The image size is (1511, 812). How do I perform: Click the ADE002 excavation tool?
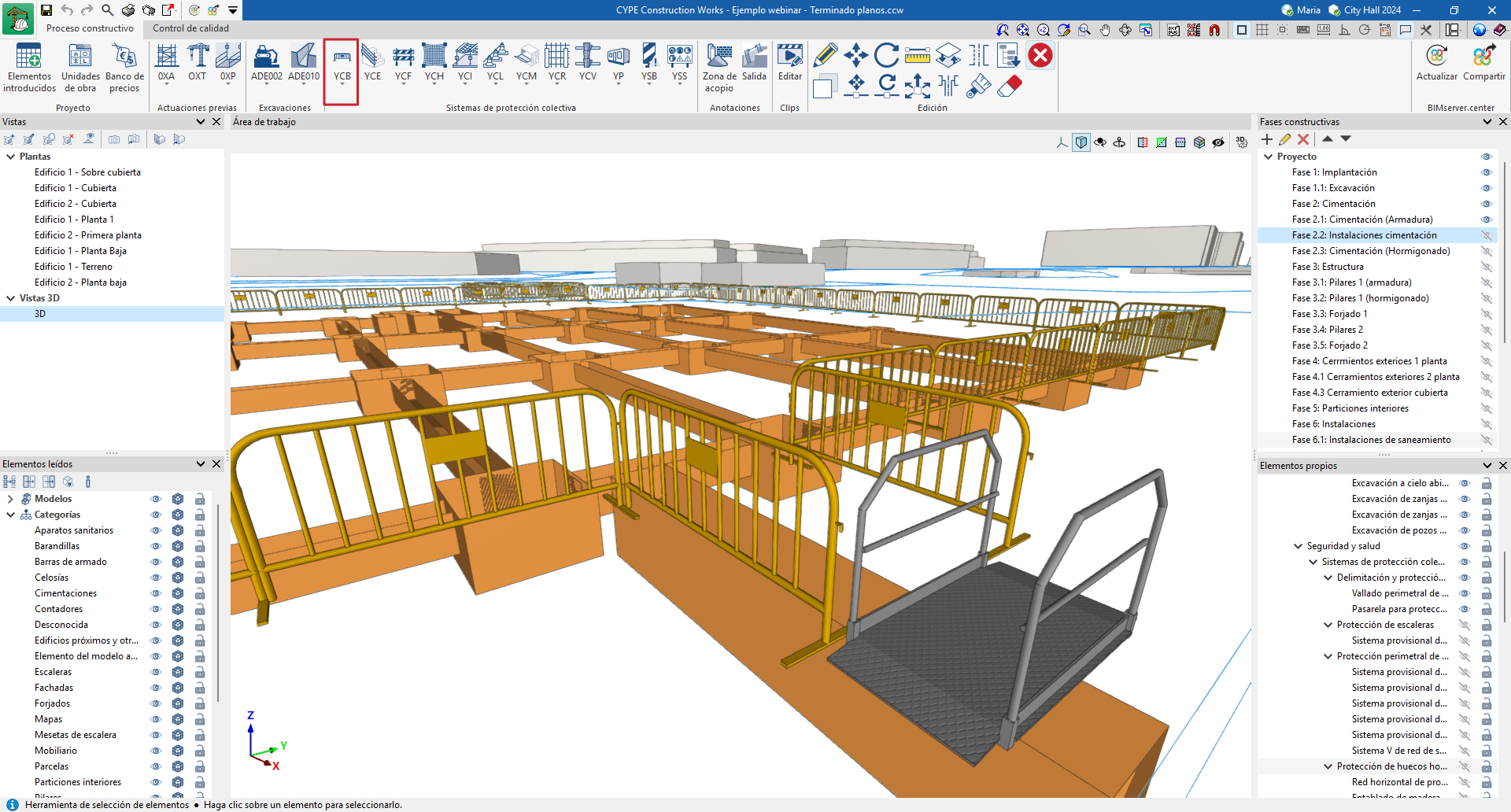(x=266, y=65)
